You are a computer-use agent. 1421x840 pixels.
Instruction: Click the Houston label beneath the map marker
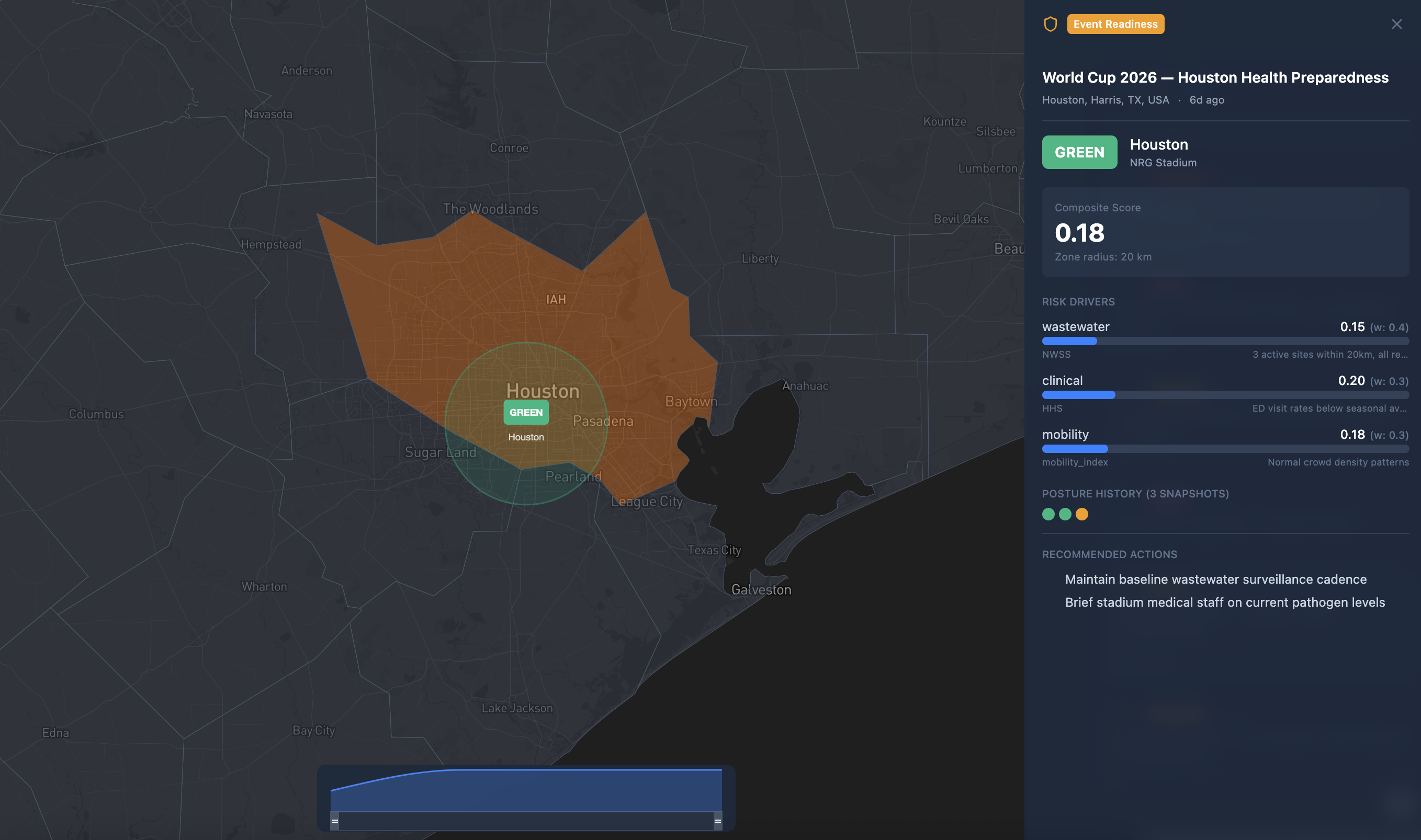[x=525, y=436]
